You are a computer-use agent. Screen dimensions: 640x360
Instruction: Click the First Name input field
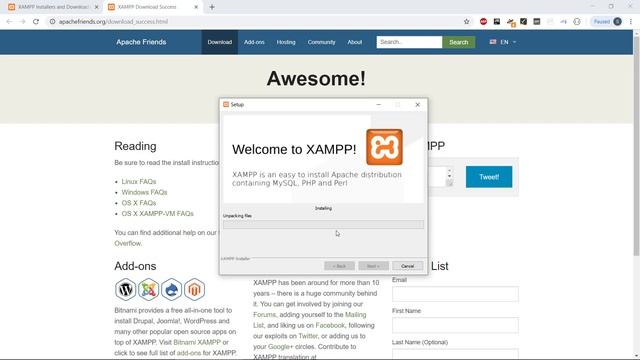coord(455,325)
